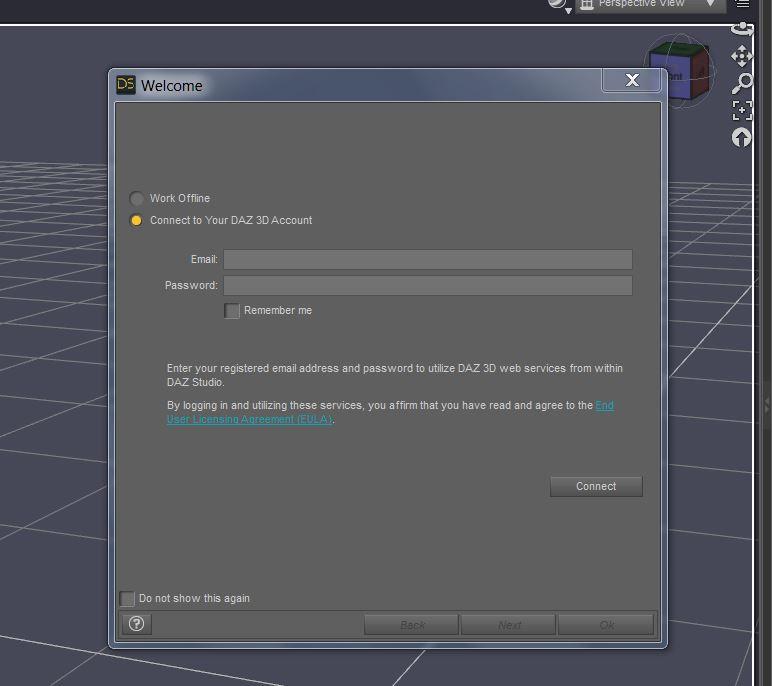Click the Password input field
Viewport: 772px width, 686px height.
click(427, 286)
